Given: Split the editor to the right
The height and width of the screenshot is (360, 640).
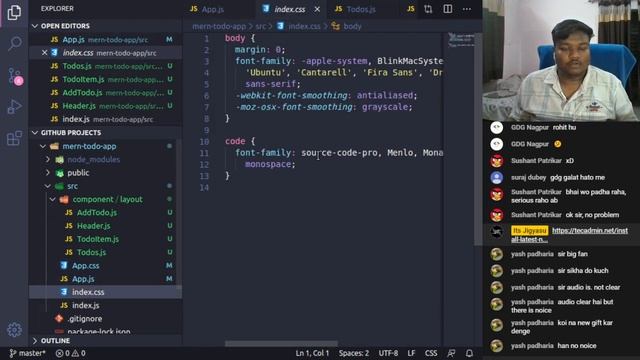Looking at the screenshot, I should pyautogui.click(x=448, y=9).
